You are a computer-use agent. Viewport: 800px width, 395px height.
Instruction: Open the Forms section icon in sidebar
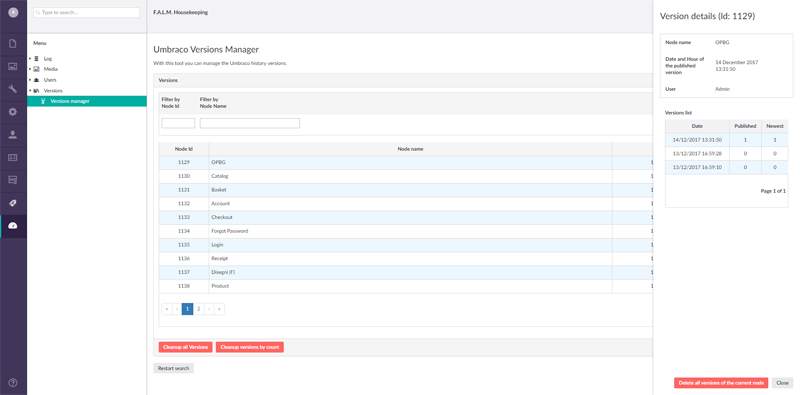click(13, 180)
